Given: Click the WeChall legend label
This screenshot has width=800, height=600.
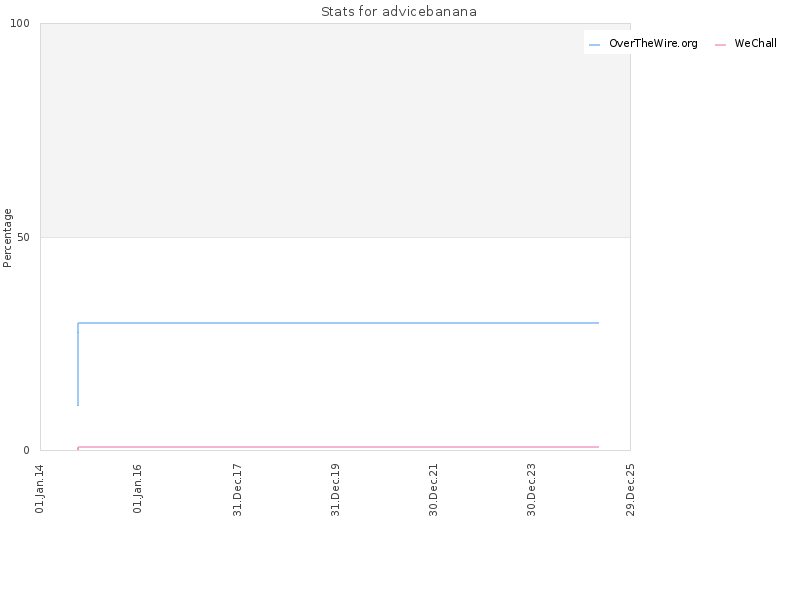Looking at the screenshot, I should 755,43.
